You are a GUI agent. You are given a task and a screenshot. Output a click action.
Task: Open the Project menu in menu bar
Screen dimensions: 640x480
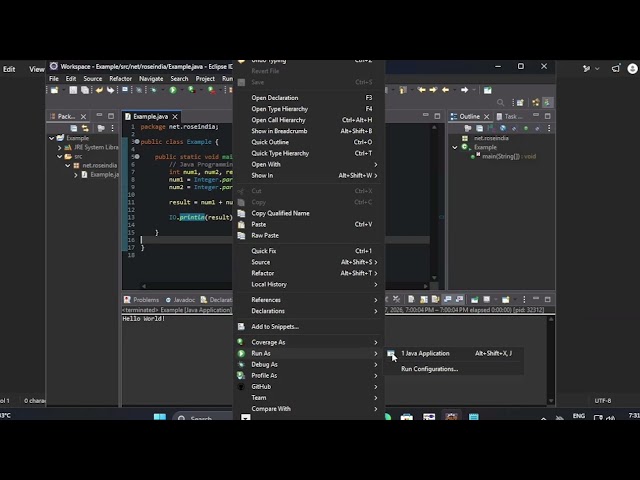coord(205,79)
